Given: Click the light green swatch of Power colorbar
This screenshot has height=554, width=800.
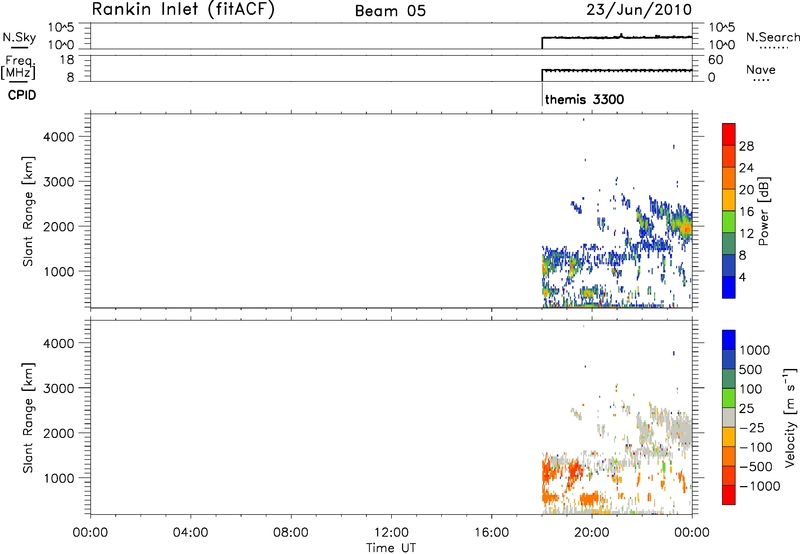Looking at the screenshot, I should click(x=729, y=222).
